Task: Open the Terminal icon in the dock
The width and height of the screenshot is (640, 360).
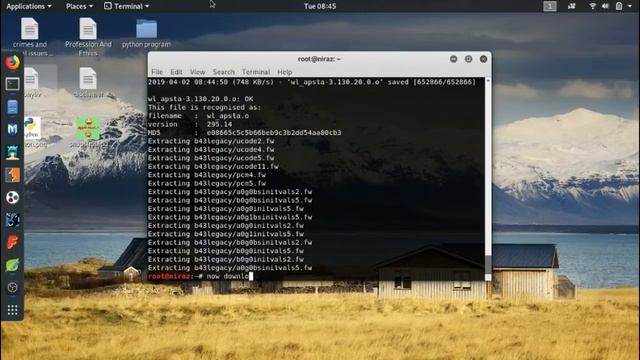Action: point(12,84)
